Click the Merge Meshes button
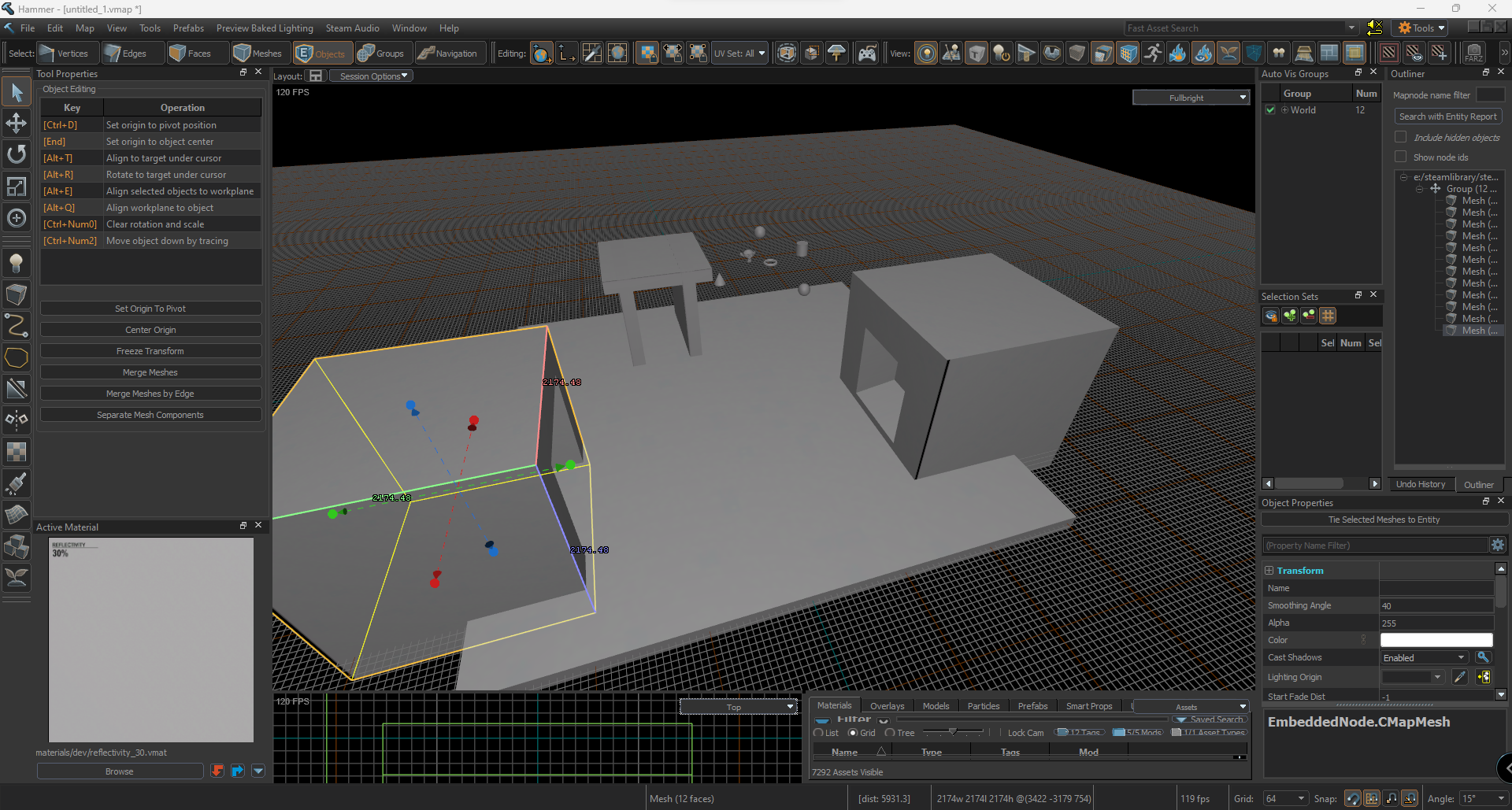1512x810 pixels. click(x=150, y=372)
